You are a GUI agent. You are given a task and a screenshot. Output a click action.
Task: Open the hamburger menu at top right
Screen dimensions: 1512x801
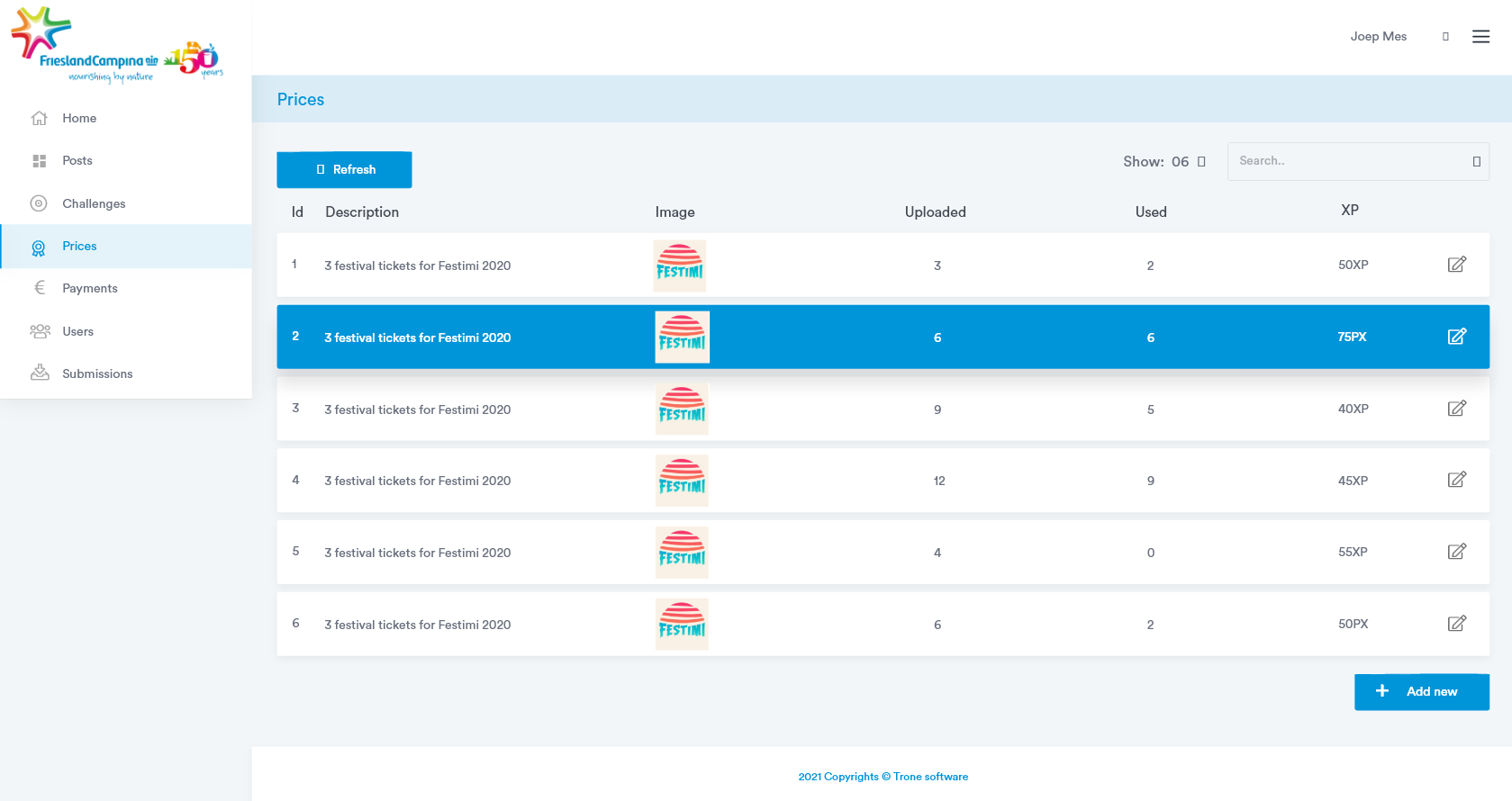[x=1480, y=37]
